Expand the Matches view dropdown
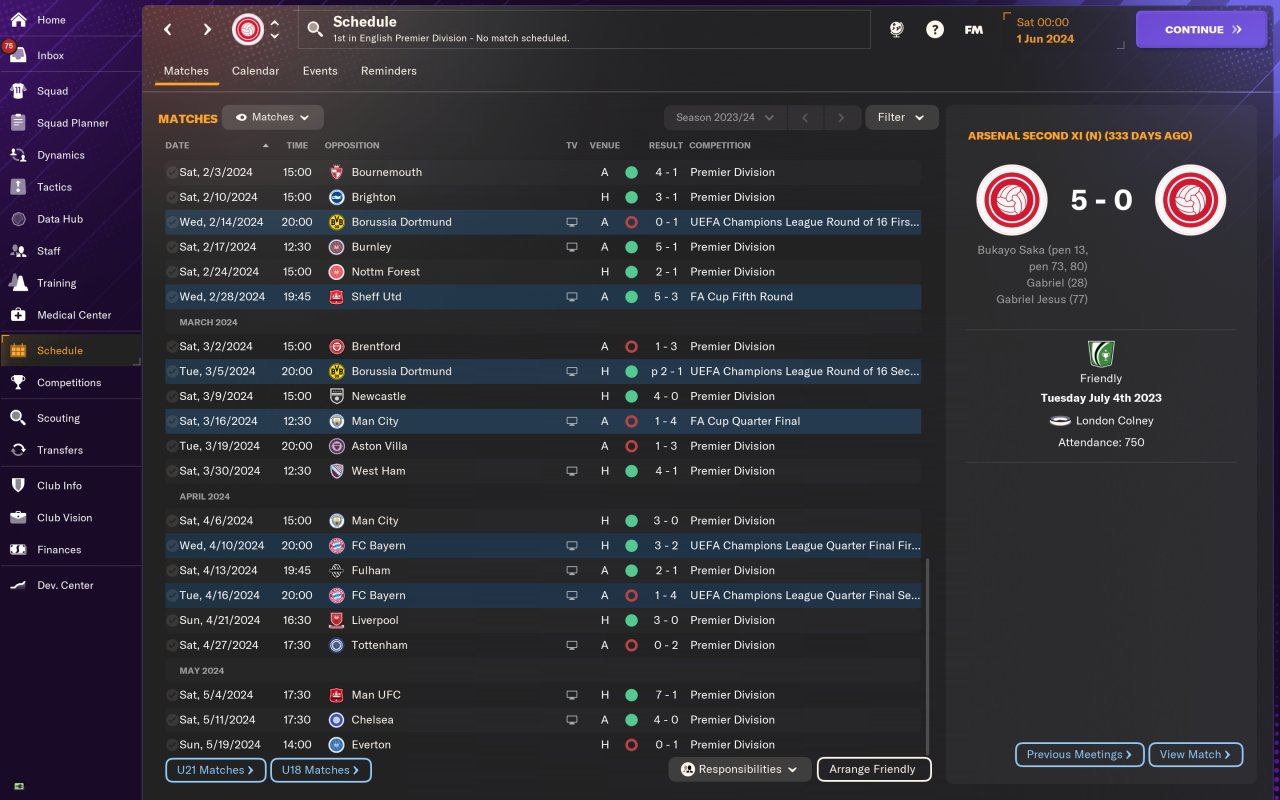This screenshot has height=800, width=1280. click(x=273, y=117)
